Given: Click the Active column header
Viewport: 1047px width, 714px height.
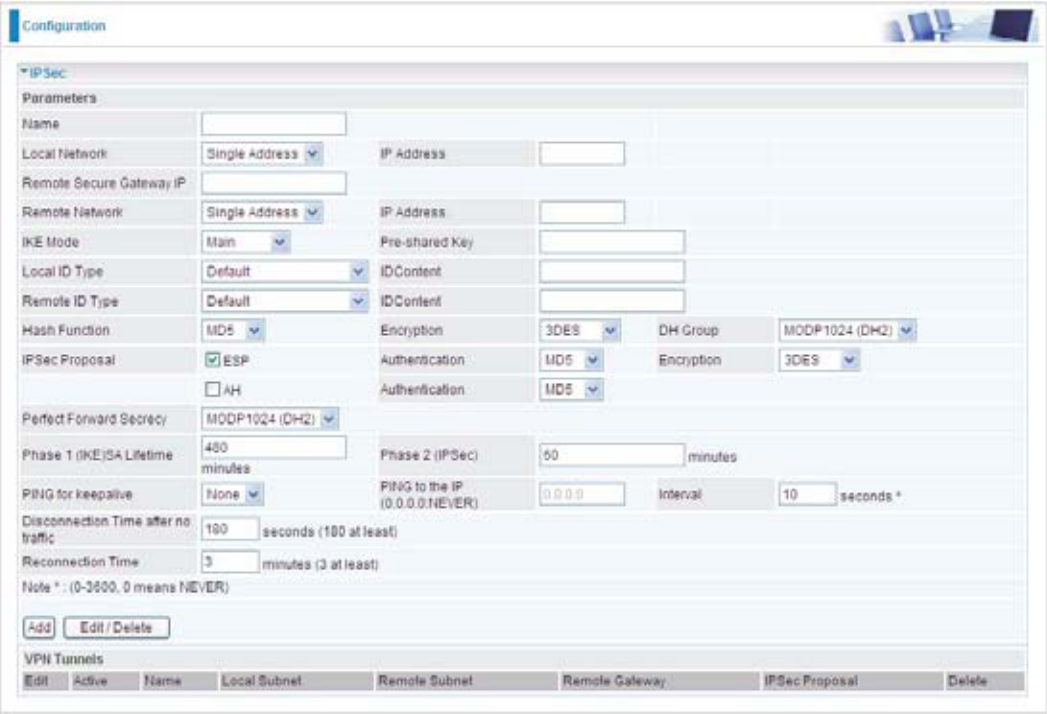Looking at the screenshot, I should click(x=89, y=681).
